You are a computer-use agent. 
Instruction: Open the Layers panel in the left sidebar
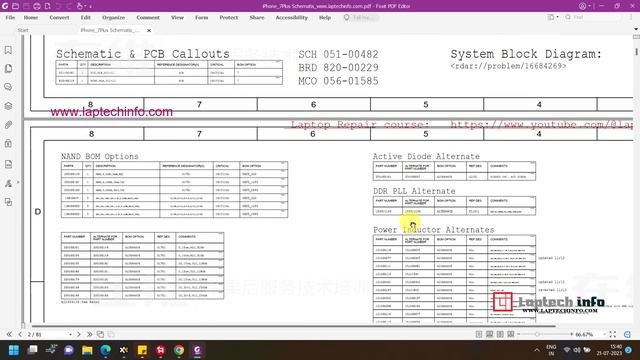tap(8, 106)
